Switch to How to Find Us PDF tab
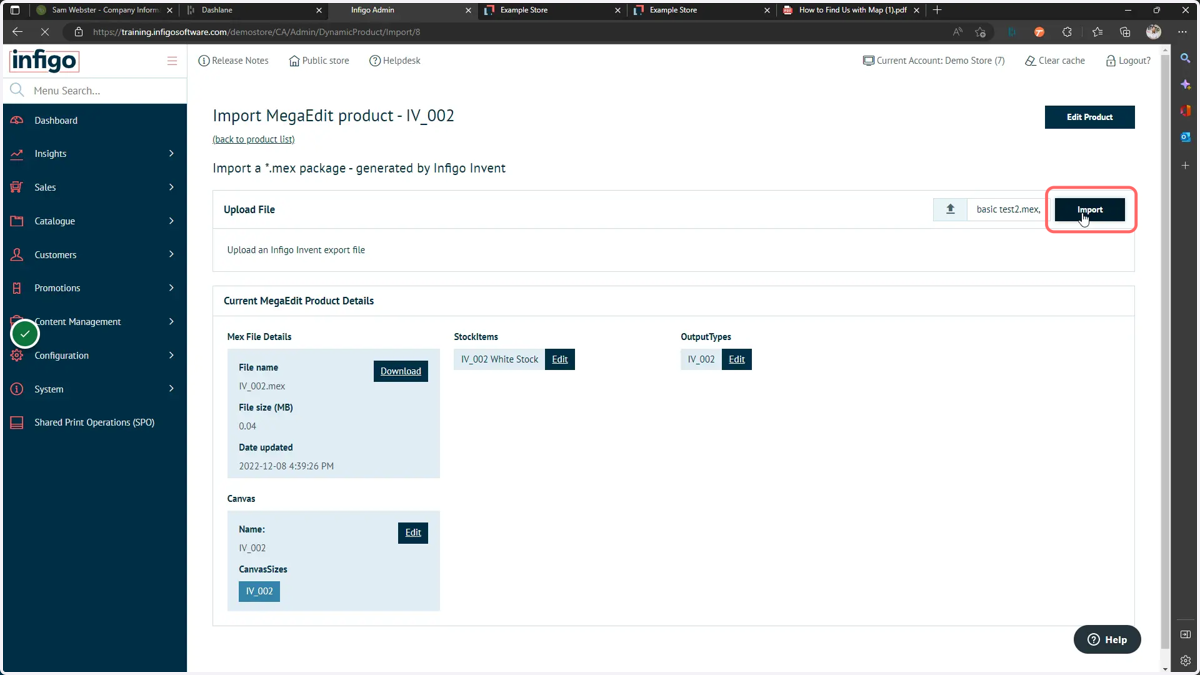 click(x=850, y=10)
